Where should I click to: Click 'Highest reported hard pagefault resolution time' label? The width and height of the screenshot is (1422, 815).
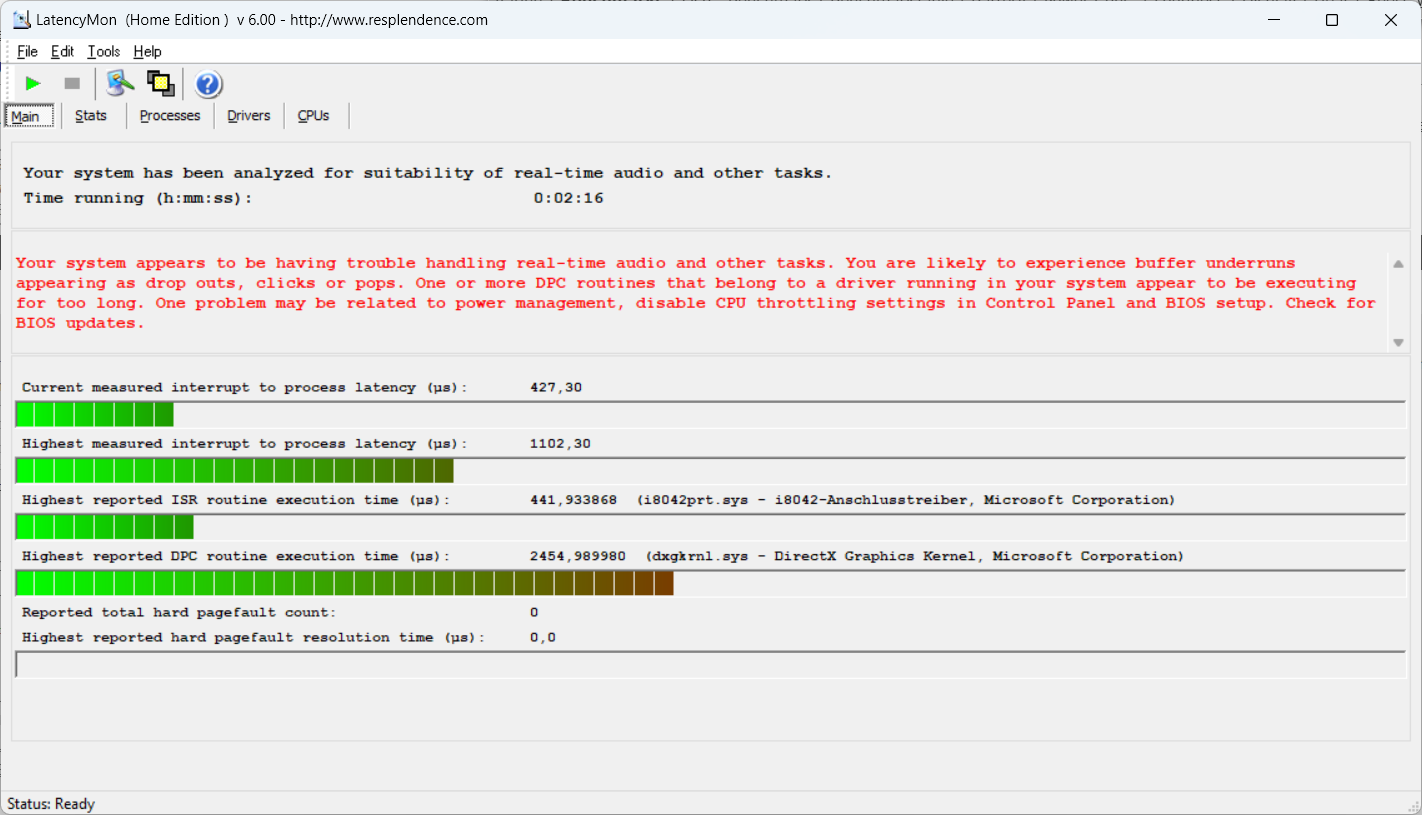point(253,637)
